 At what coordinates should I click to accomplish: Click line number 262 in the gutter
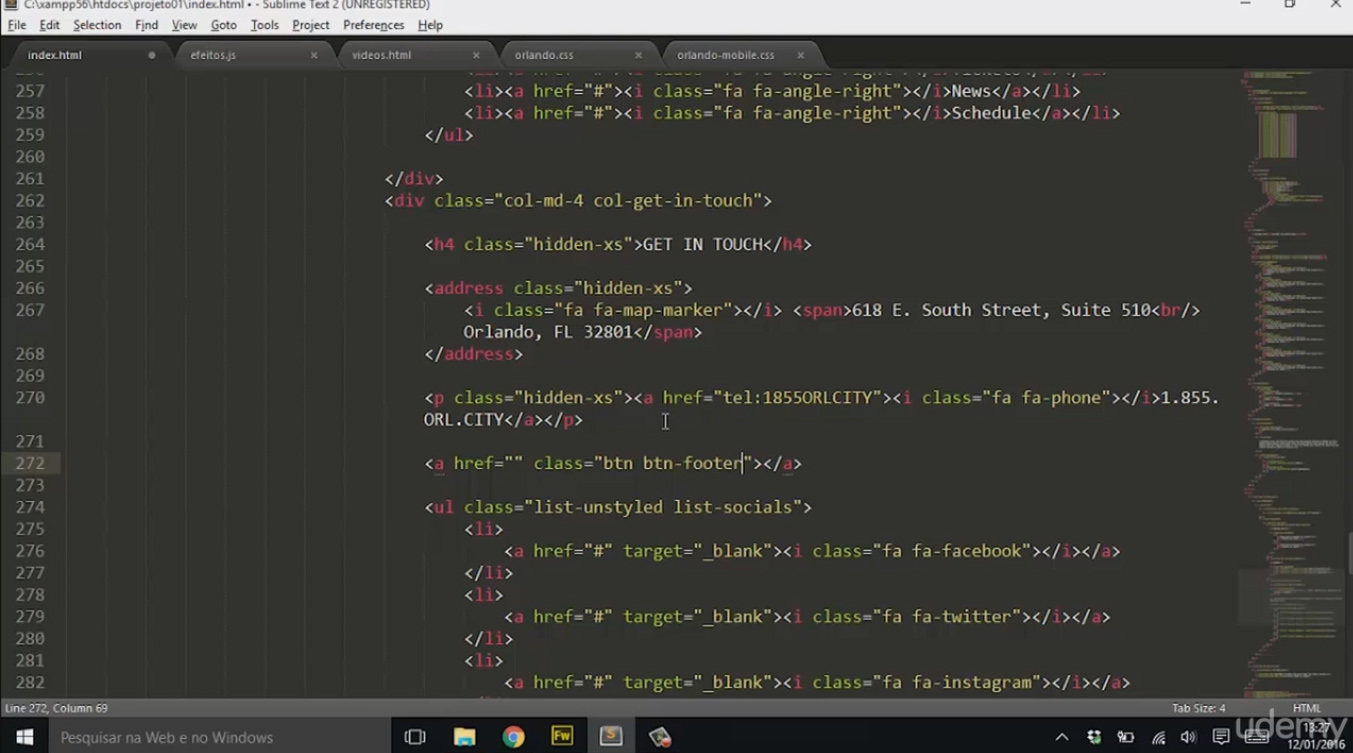coord(30,201)
